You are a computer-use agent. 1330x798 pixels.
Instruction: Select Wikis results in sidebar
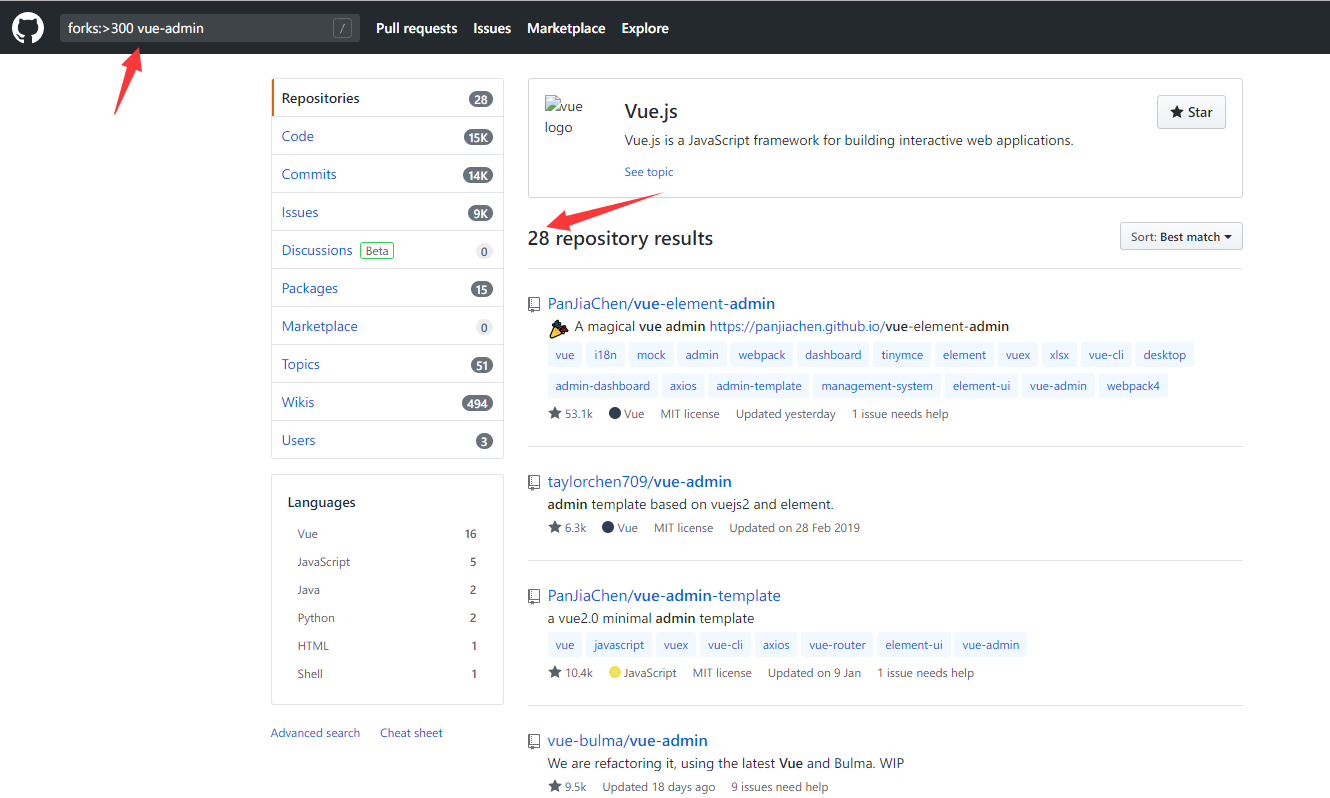387,402
